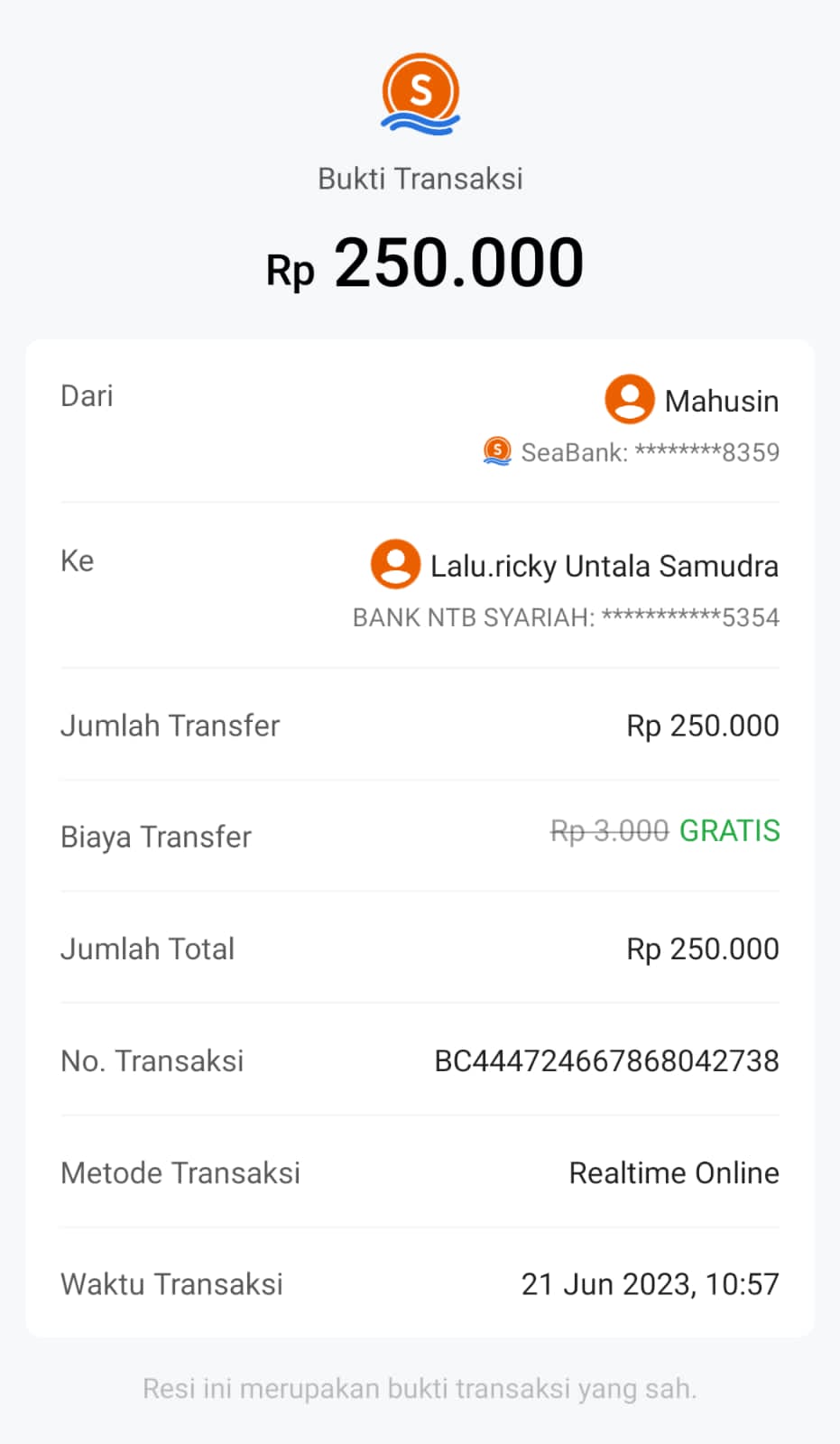
Task: Tap the Realtime Online method value
Action: 673,1172
